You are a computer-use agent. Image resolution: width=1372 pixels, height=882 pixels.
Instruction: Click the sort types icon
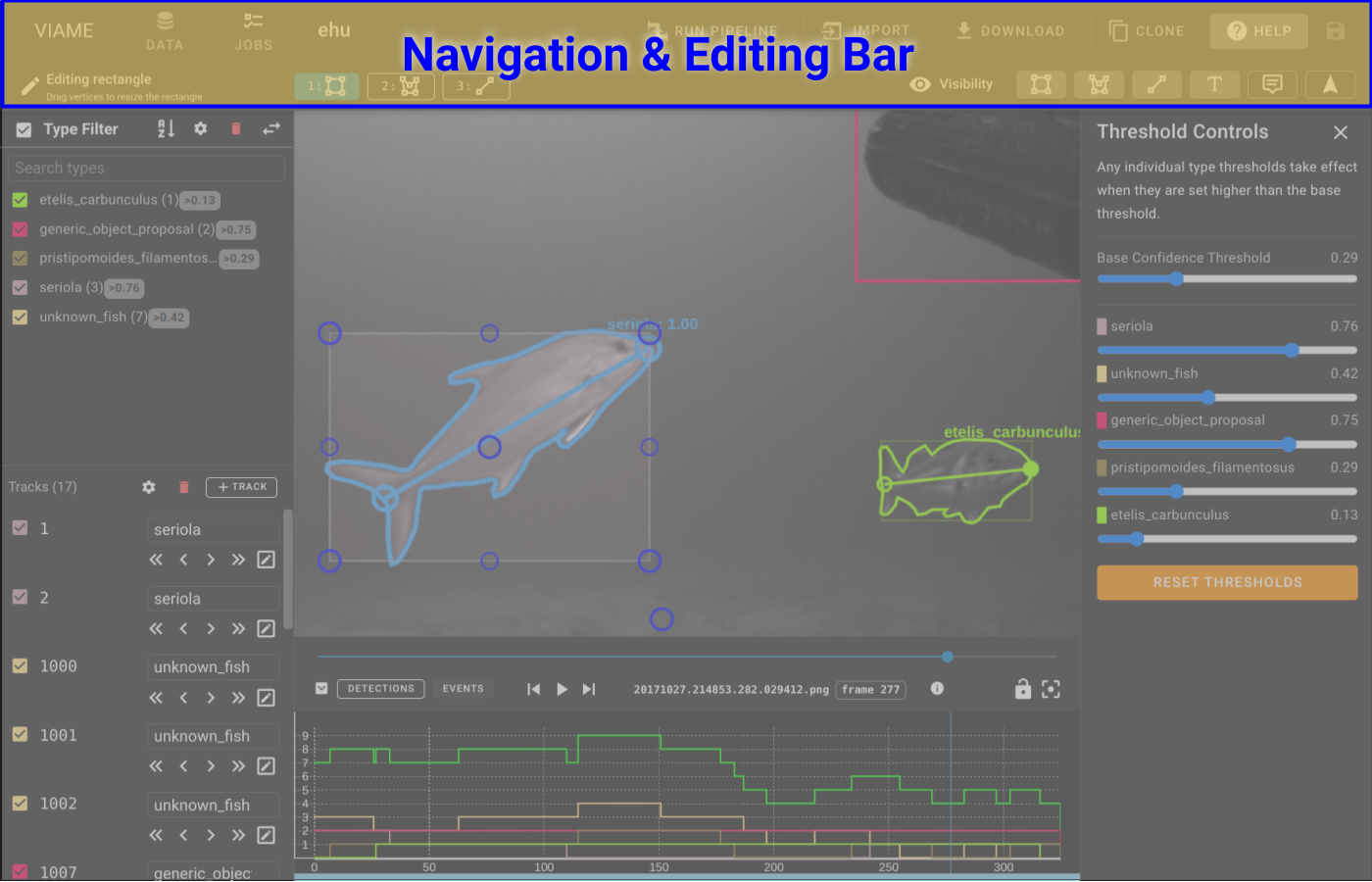click(x=166, y=128)
